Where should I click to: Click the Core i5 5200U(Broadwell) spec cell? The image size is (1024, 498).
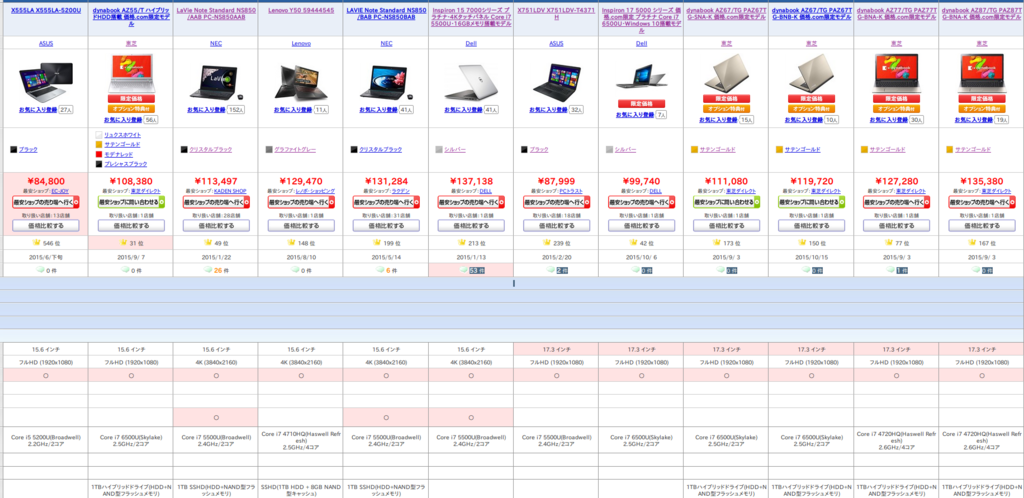click(x=46, y=438)
